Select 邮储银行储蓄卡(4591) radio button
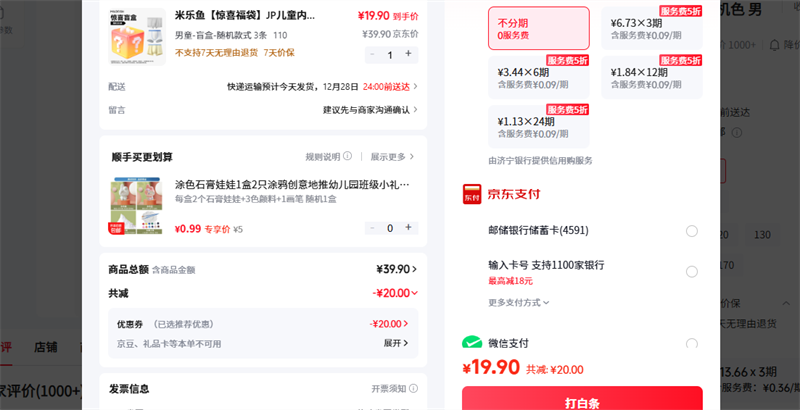 (x=692, y=231)
